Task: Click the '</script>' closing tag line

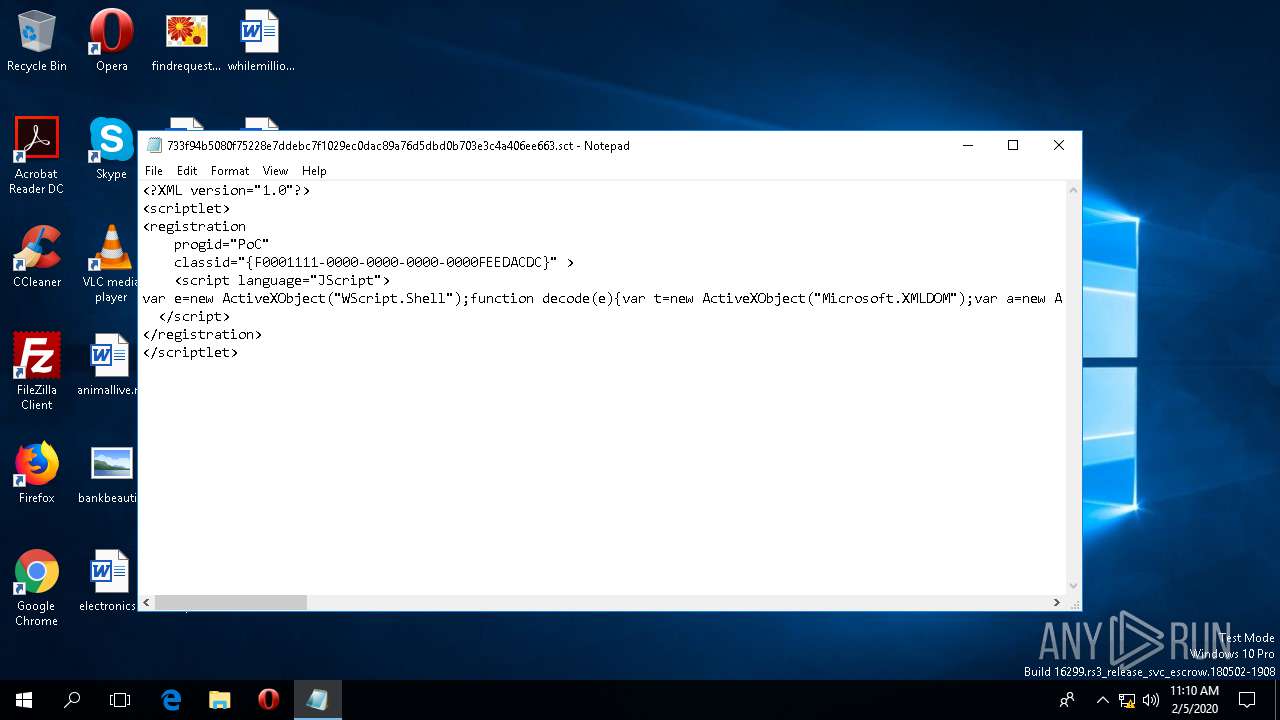Action: tap(194, 316)
